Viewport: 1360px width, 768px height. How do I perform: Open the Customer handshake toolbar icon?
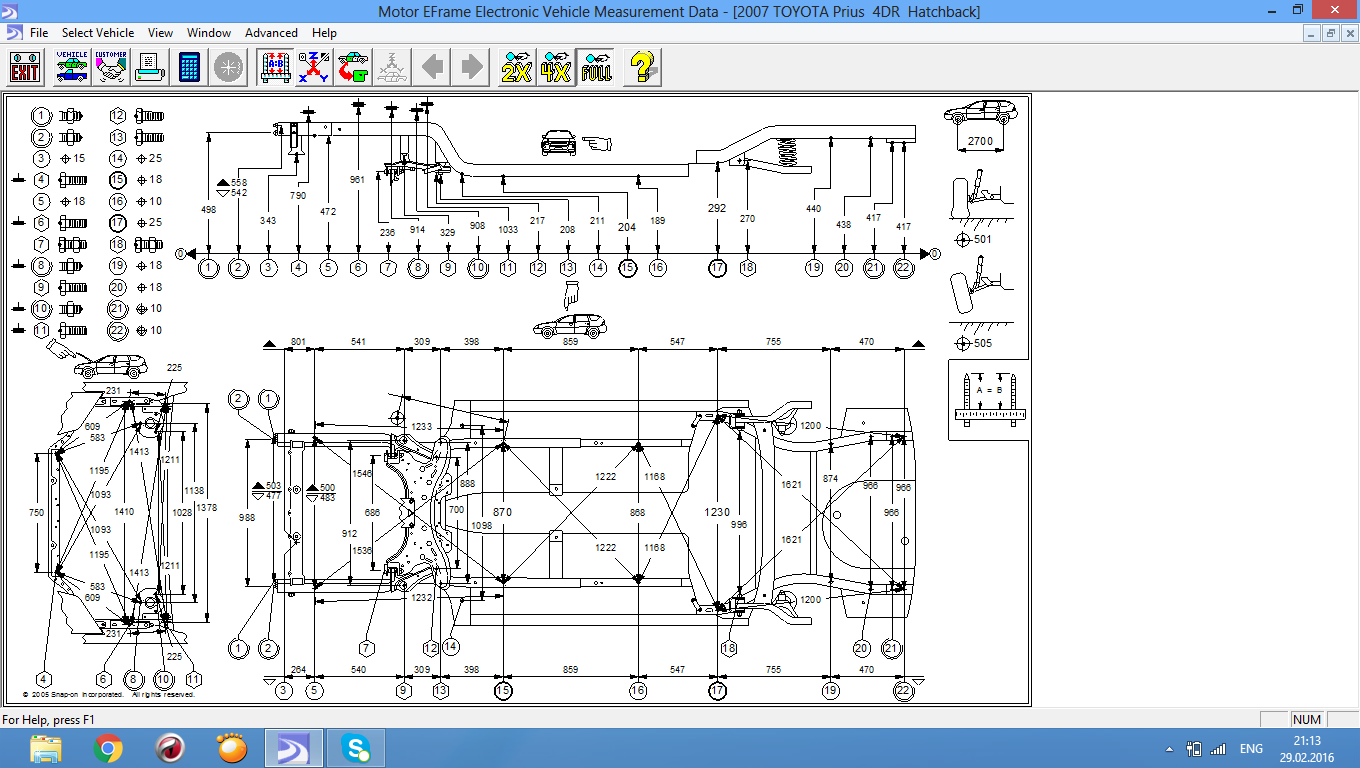click(112, 68)
